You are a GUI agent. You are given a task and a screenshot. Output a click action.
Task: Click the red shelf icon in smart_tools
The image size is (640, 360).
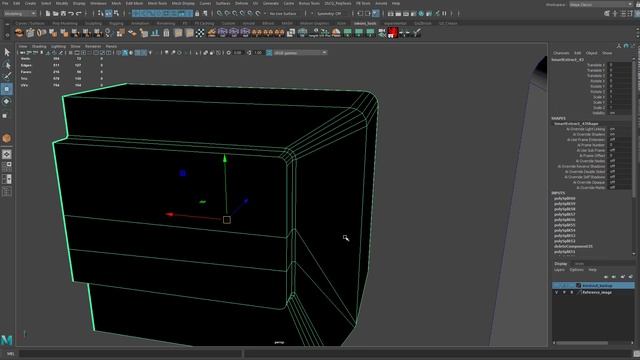393,33
